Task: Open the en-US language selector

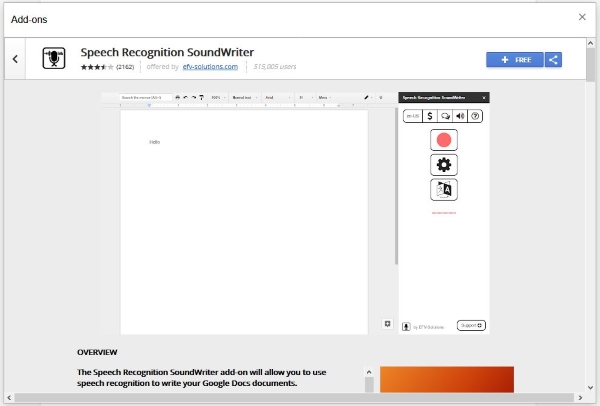Action: coord(411,116)
